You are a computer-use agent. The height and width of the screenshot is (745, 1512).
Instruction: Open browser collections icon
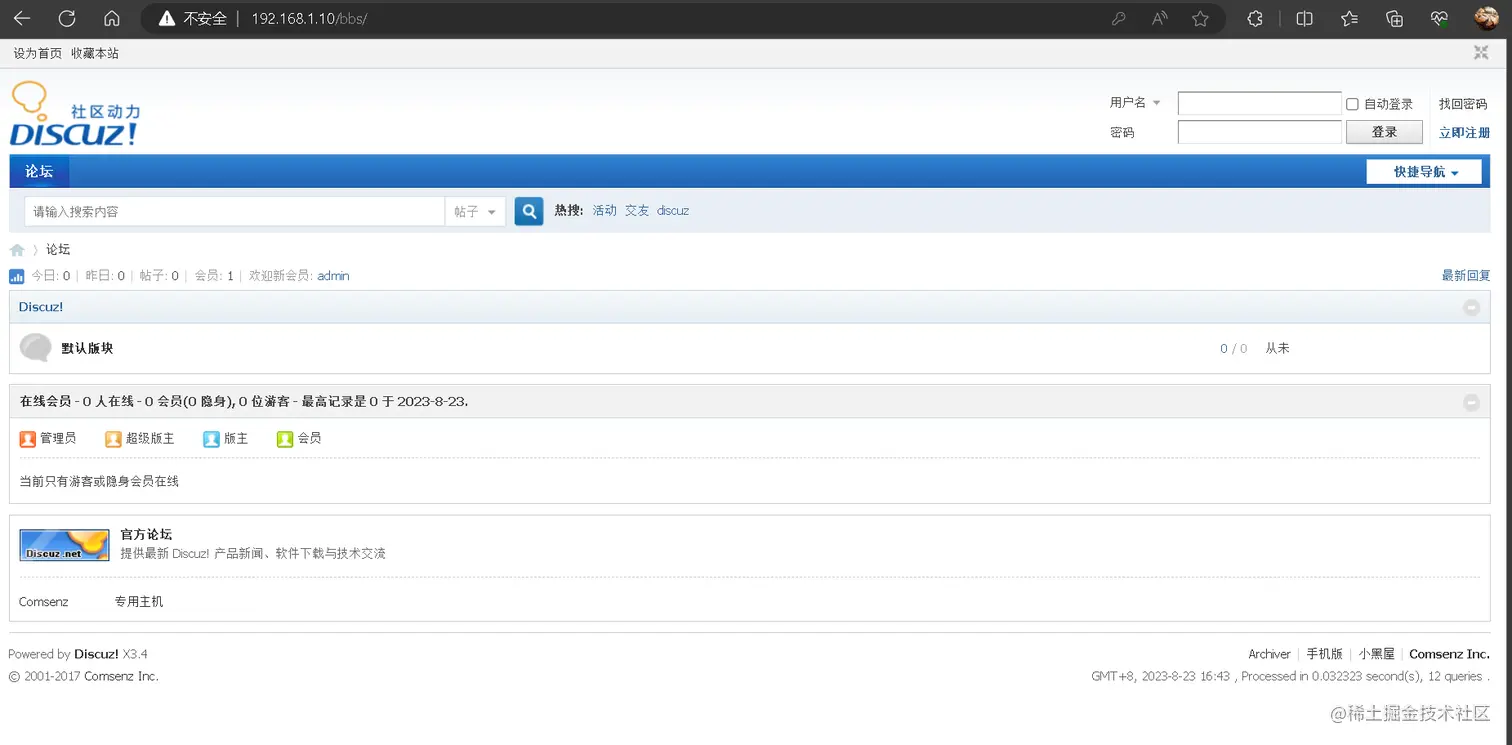[x=1394, y=19]
